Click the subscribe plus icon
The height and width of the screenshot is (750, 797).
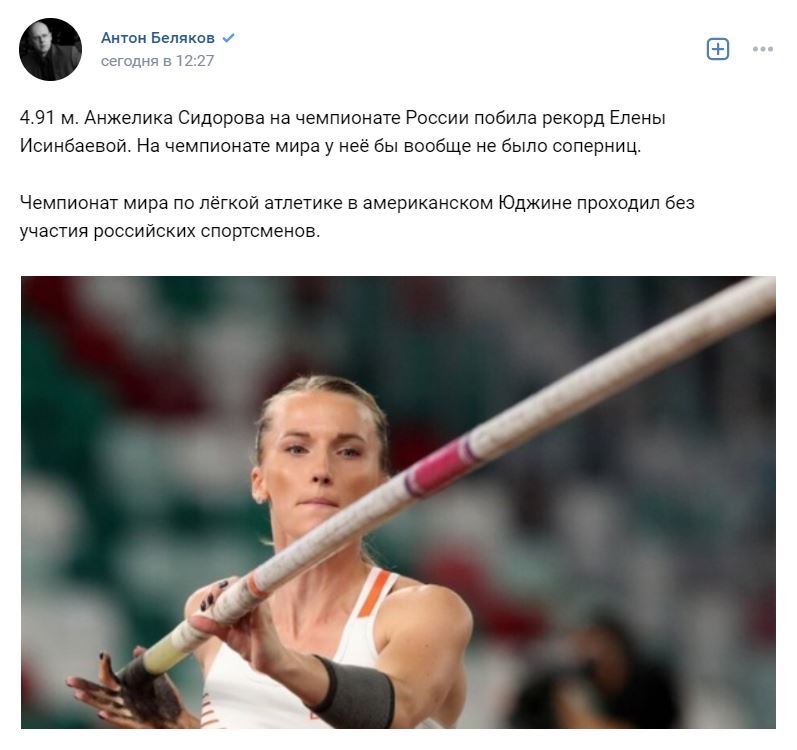tap(718, 49)
